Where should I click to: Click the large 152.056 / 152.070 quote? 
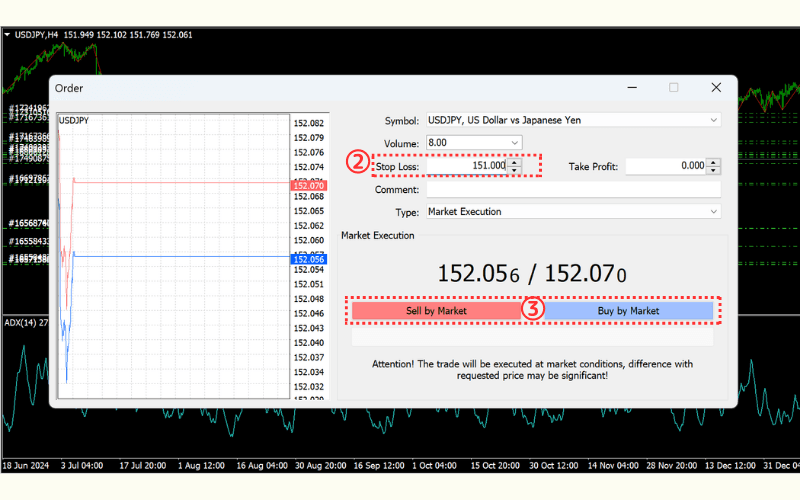532,272
